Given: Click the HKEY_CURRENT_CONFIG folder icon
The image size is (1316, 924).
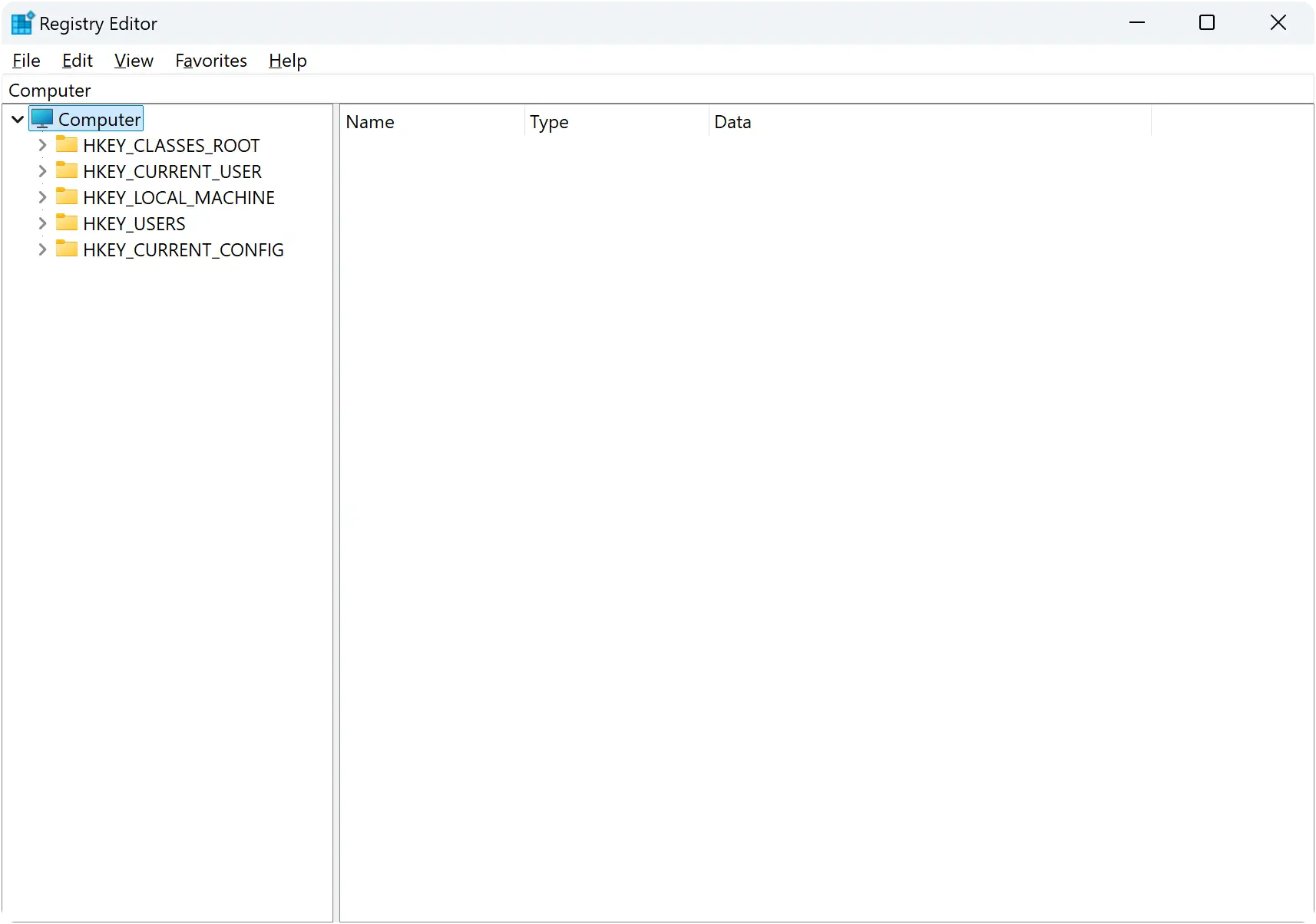Looking at the screenshot, I should (x=67, y=249).
